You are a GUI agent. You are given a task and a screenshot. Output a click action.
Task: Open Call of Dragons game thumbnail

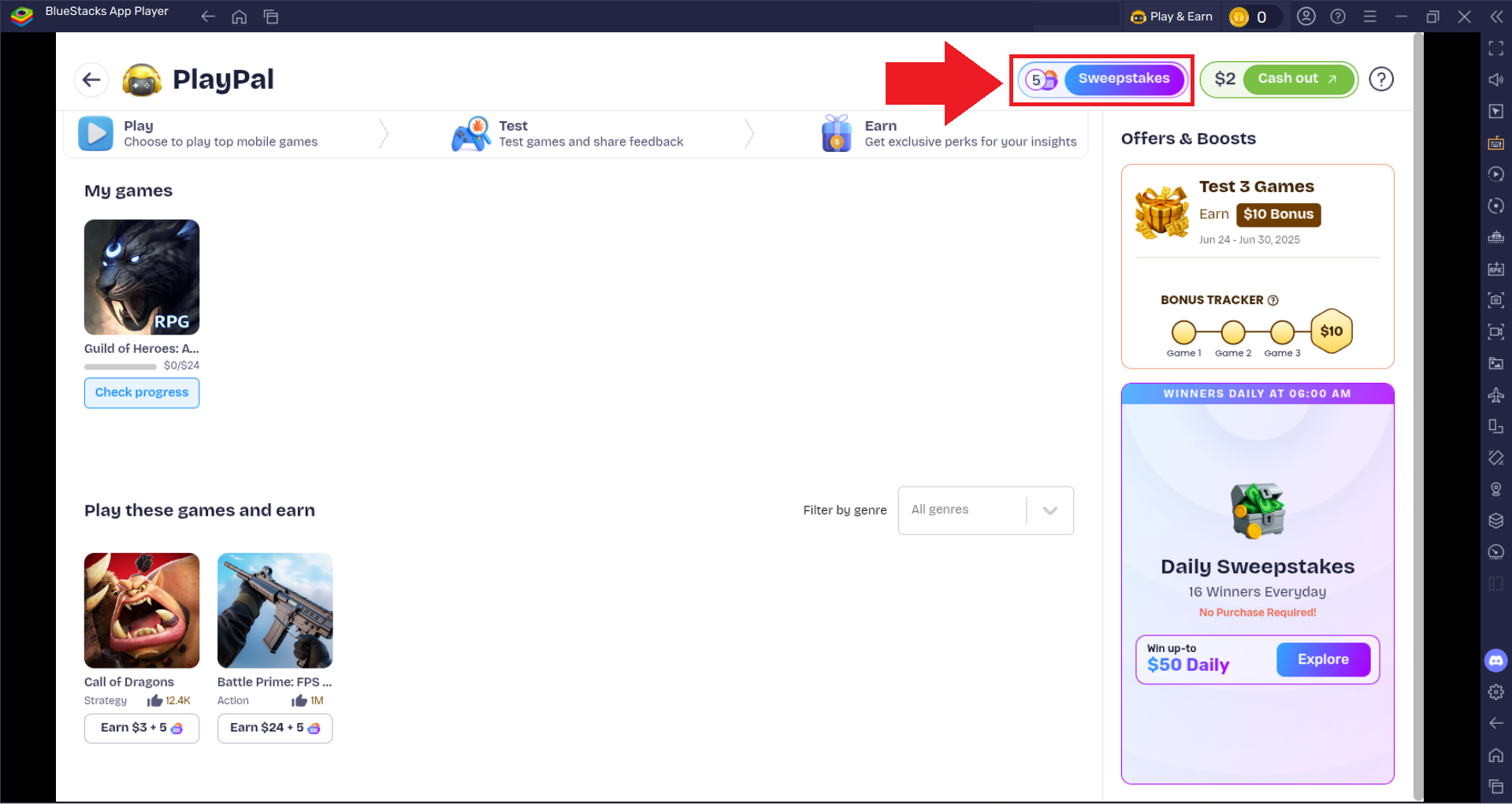click(x=142, y=610)
